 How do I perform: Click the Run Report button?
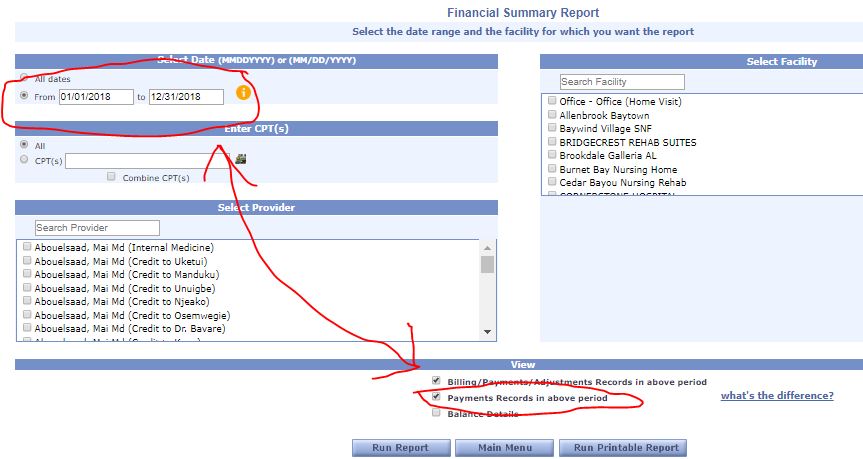click(x=394, y=448)
